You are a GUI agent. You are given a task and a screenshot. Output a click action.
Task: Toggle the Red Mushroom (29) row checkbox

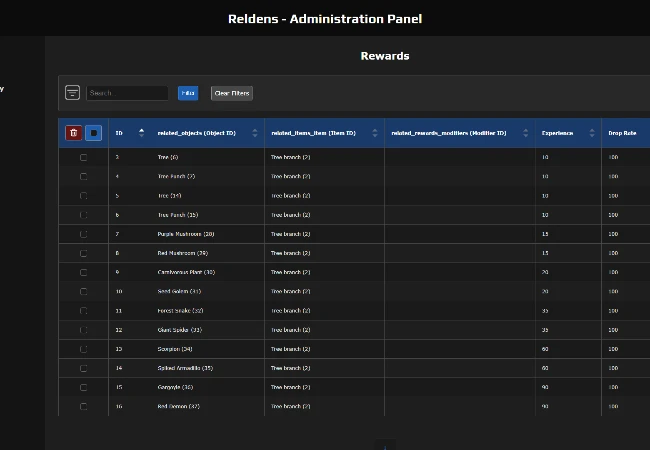click(x=83, y=253)
